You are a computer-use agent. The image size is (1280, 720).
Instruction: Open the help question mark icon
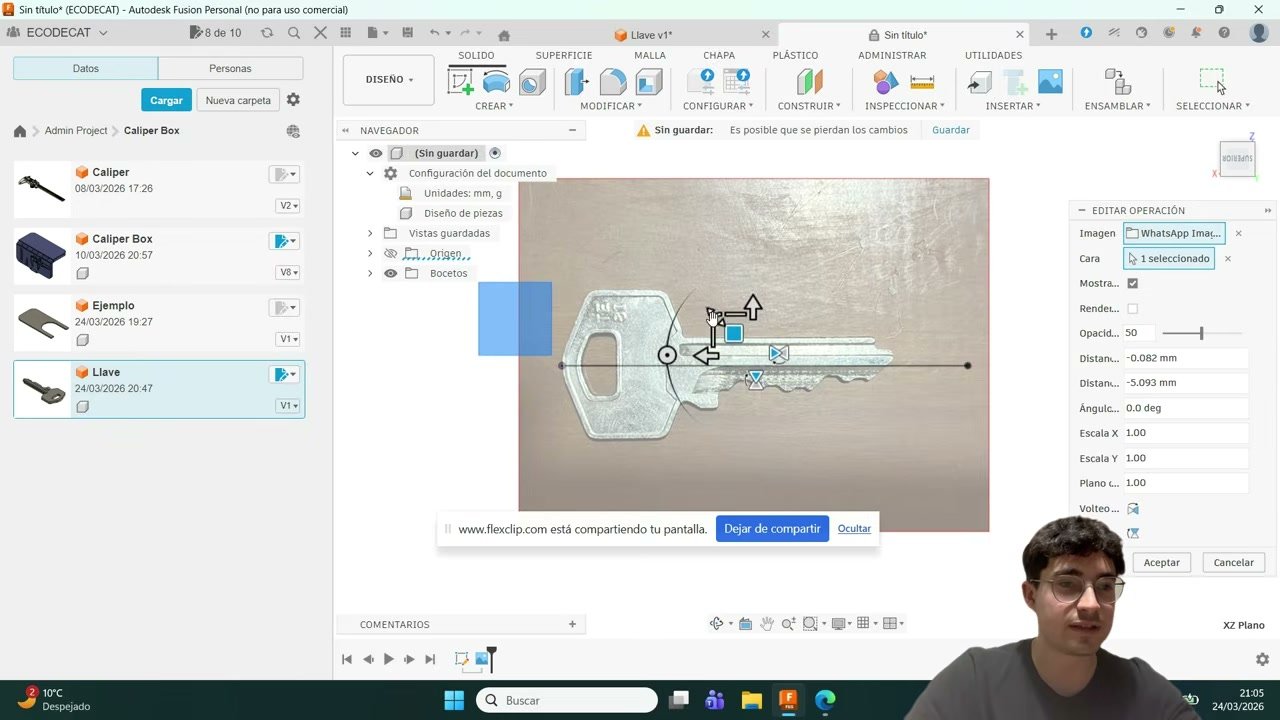click(x=1224, y=33)
